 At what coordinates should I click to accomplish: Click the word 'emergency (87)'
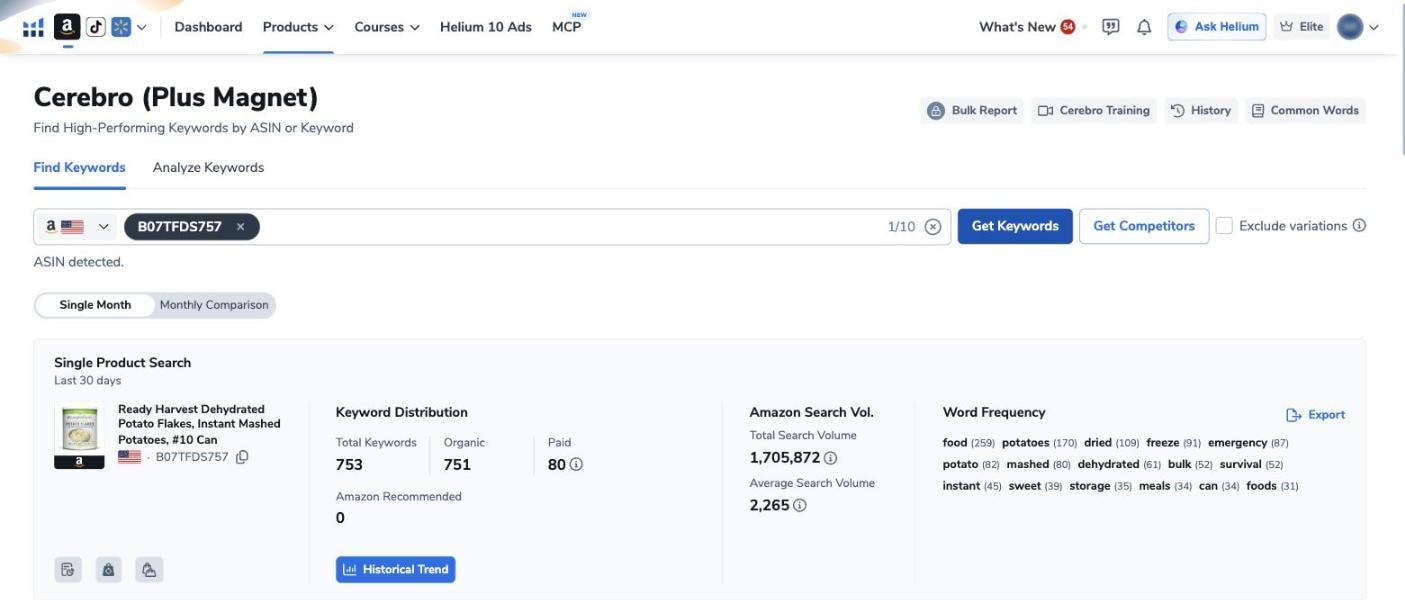[x=1248, y=443]
